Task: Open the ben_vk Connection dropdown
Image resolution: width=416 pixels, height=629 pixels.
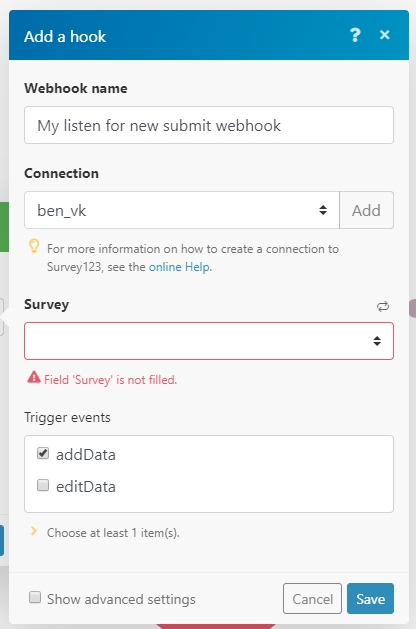Action: coord(182,210)
